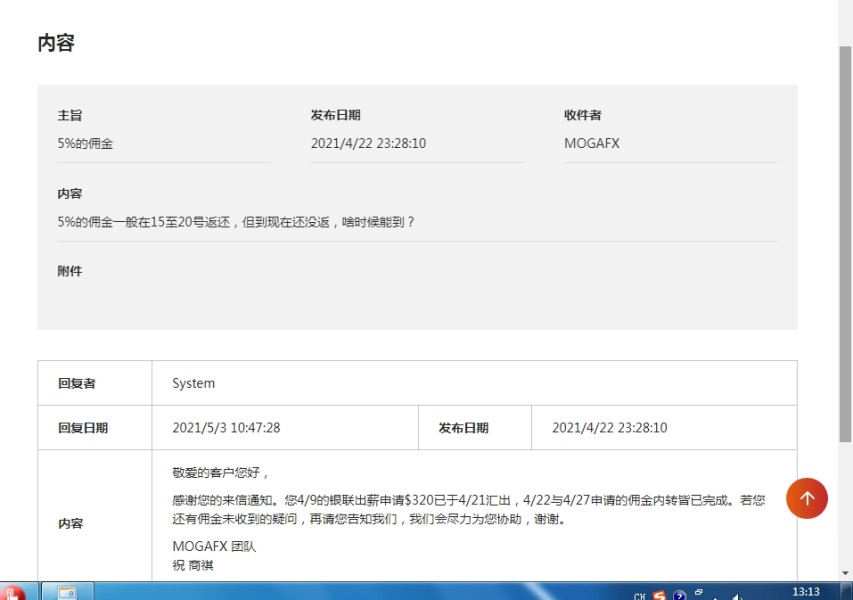Click the message text about 15至20号返还
The width and height of the screenshot is (853, 600).
tap(236, 222)
